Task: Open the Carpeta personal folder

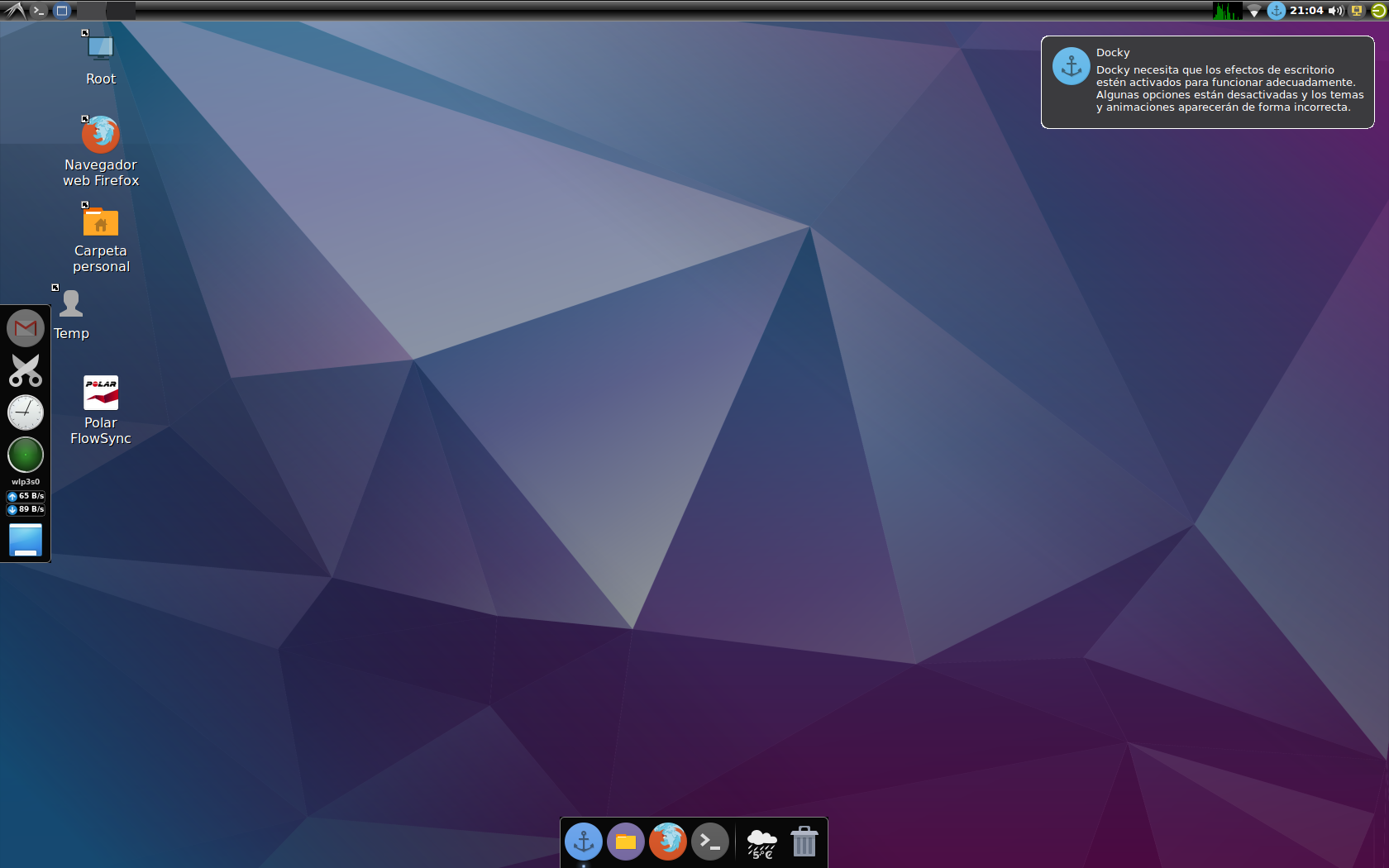Action: 100,222
